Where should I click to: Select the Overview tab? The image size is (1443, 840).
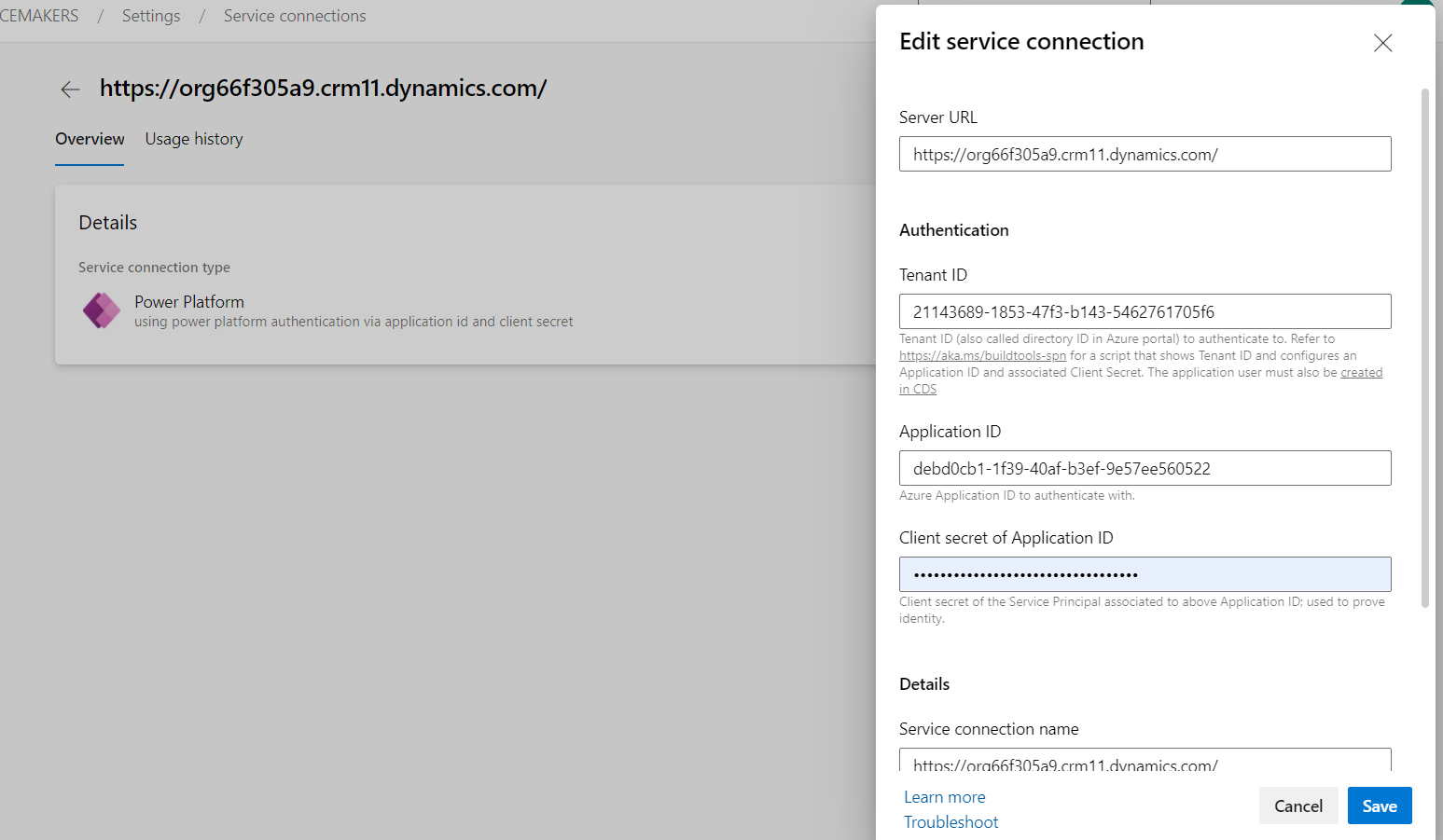point(89,138)
